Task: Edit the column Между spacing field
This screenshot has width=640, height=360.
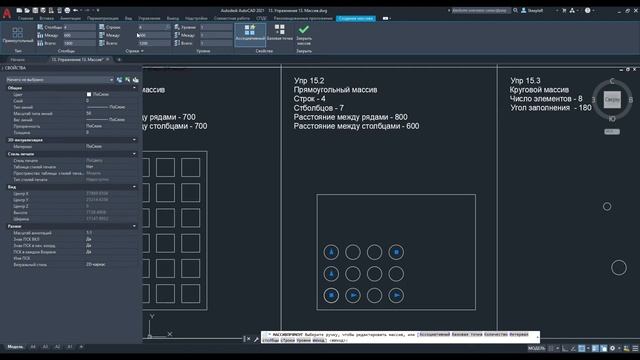Action: point(79,36)
